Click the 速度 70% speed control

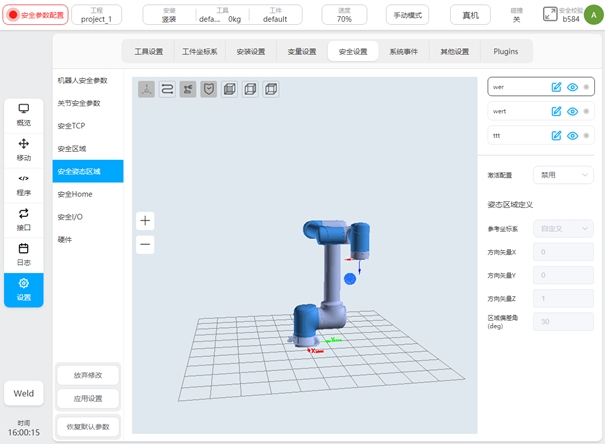[x=344, y=15]
